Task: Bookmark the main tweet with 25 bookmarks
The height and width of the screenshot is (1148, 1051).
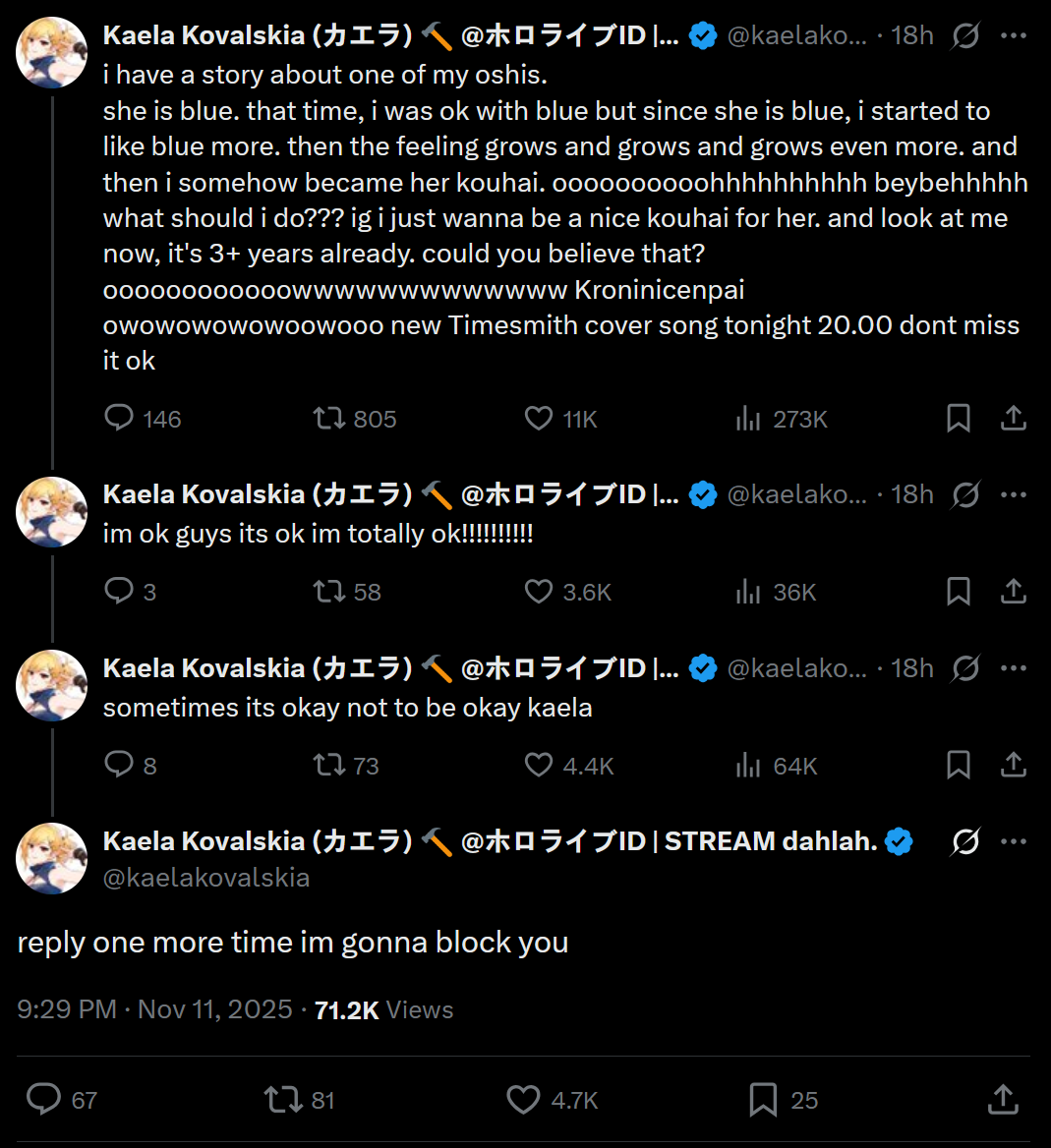Action: coord(763,1100)
